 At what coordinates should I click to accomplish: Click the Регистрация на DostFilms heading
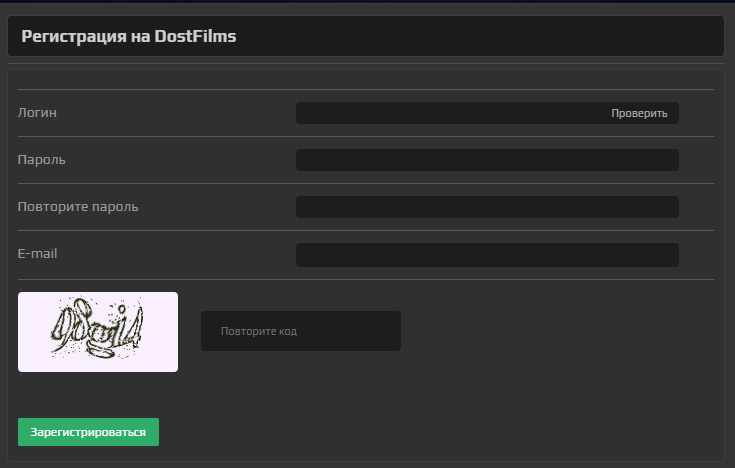(129, 36)
